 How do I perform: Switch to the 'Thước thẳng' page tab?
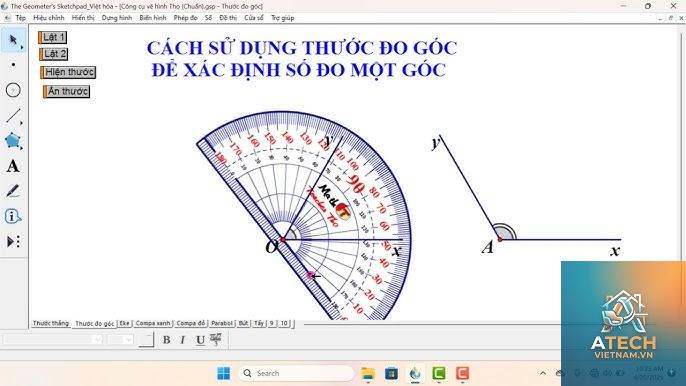[51, 323]
